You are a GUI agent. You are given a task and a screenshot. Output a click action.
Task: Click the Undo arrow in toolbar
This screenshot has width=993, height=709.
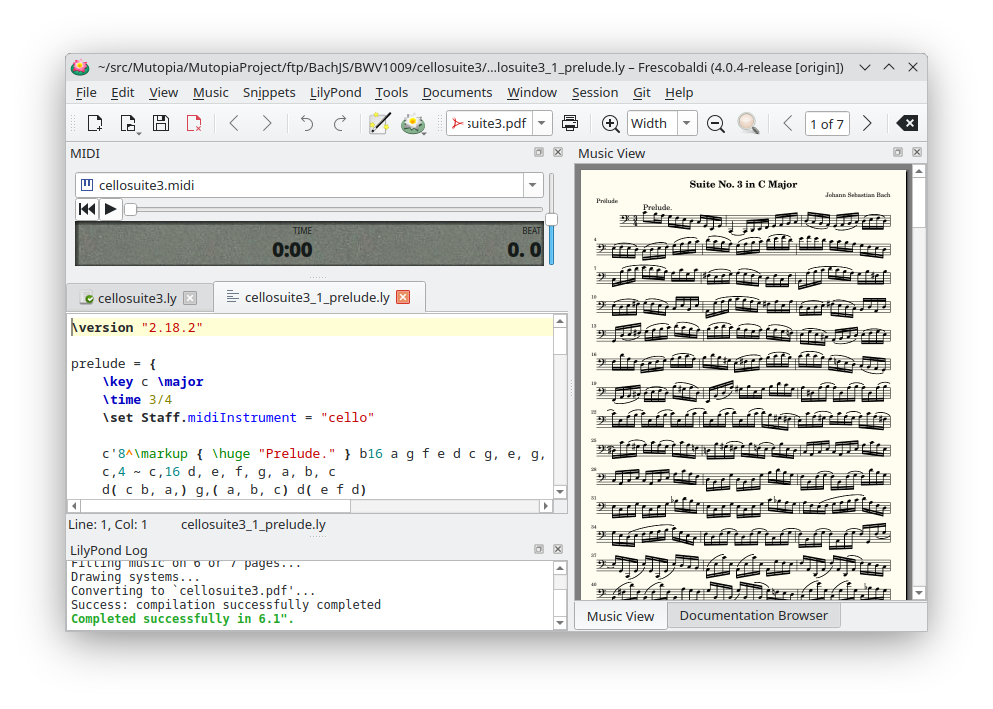coord(307,124)
